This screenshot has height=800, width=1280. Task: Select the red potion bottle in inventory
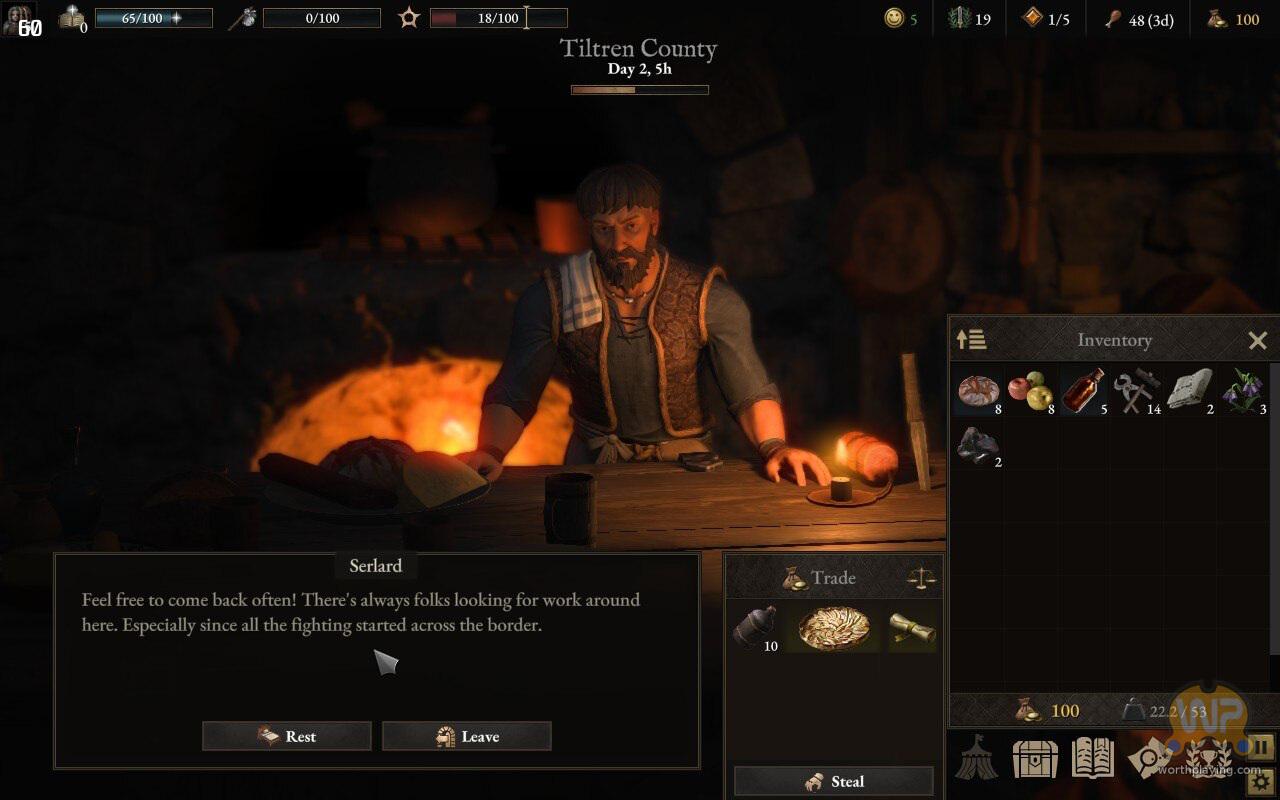1083,390
